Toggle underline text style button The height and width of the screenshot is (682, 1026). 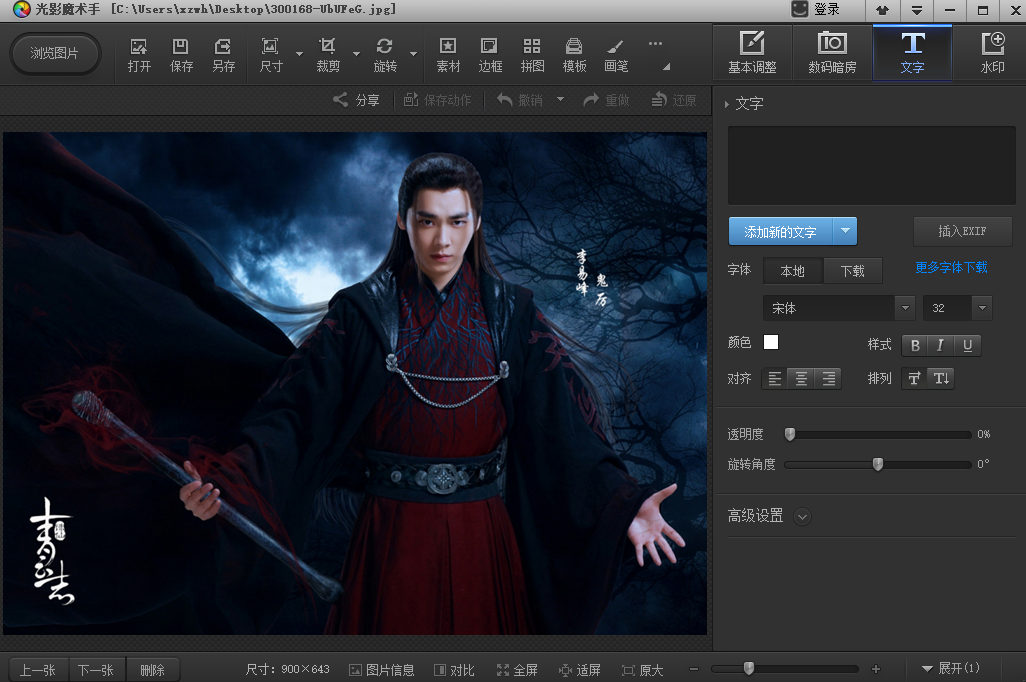coord(967,345)
